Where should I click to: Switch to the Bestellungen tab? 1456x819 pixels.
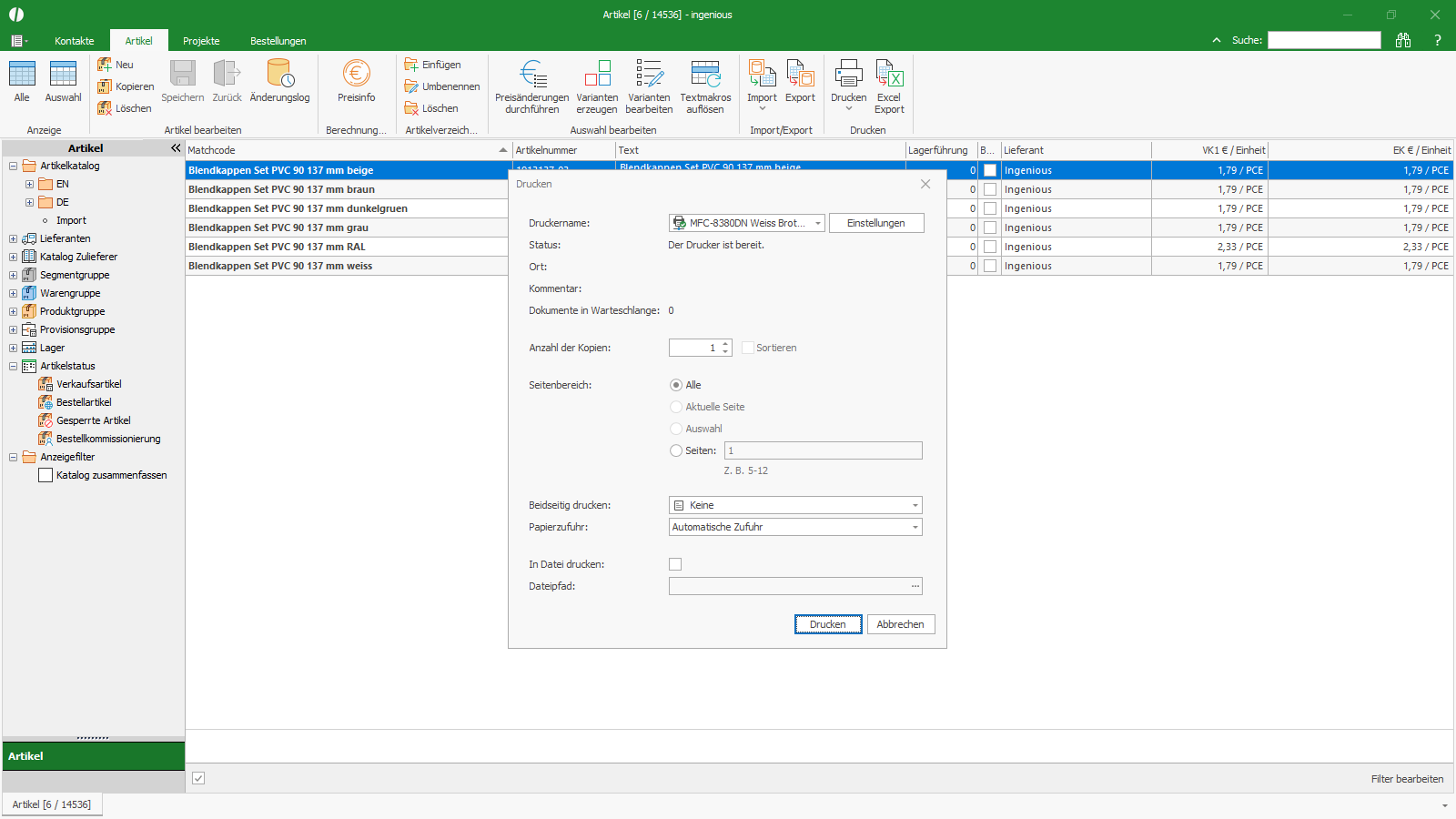(x=278, y=41)
